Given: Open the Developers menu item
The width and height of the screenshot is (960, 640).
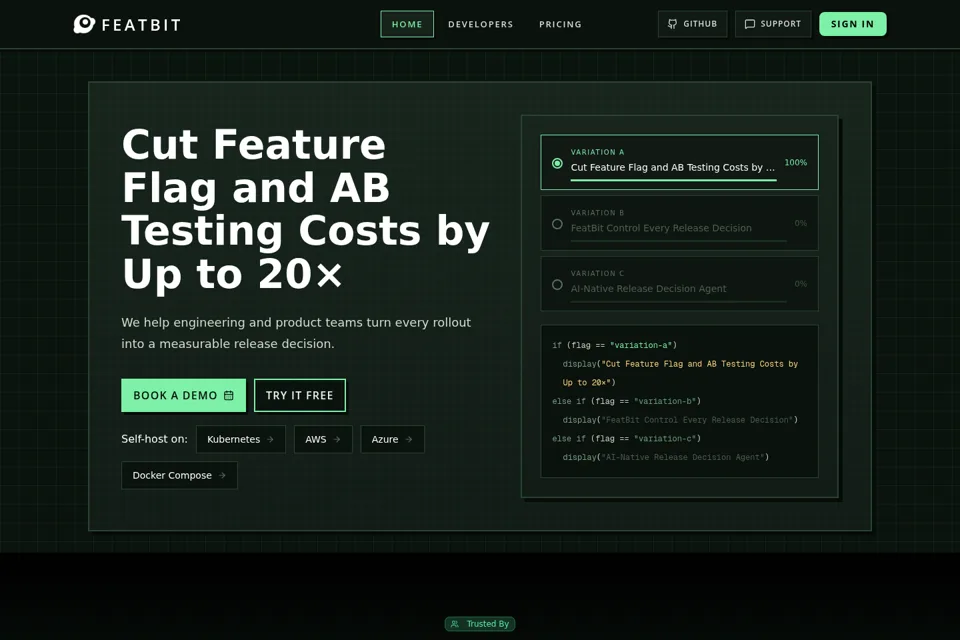Looking at the screenshot, I should click(x=481, y=24).
